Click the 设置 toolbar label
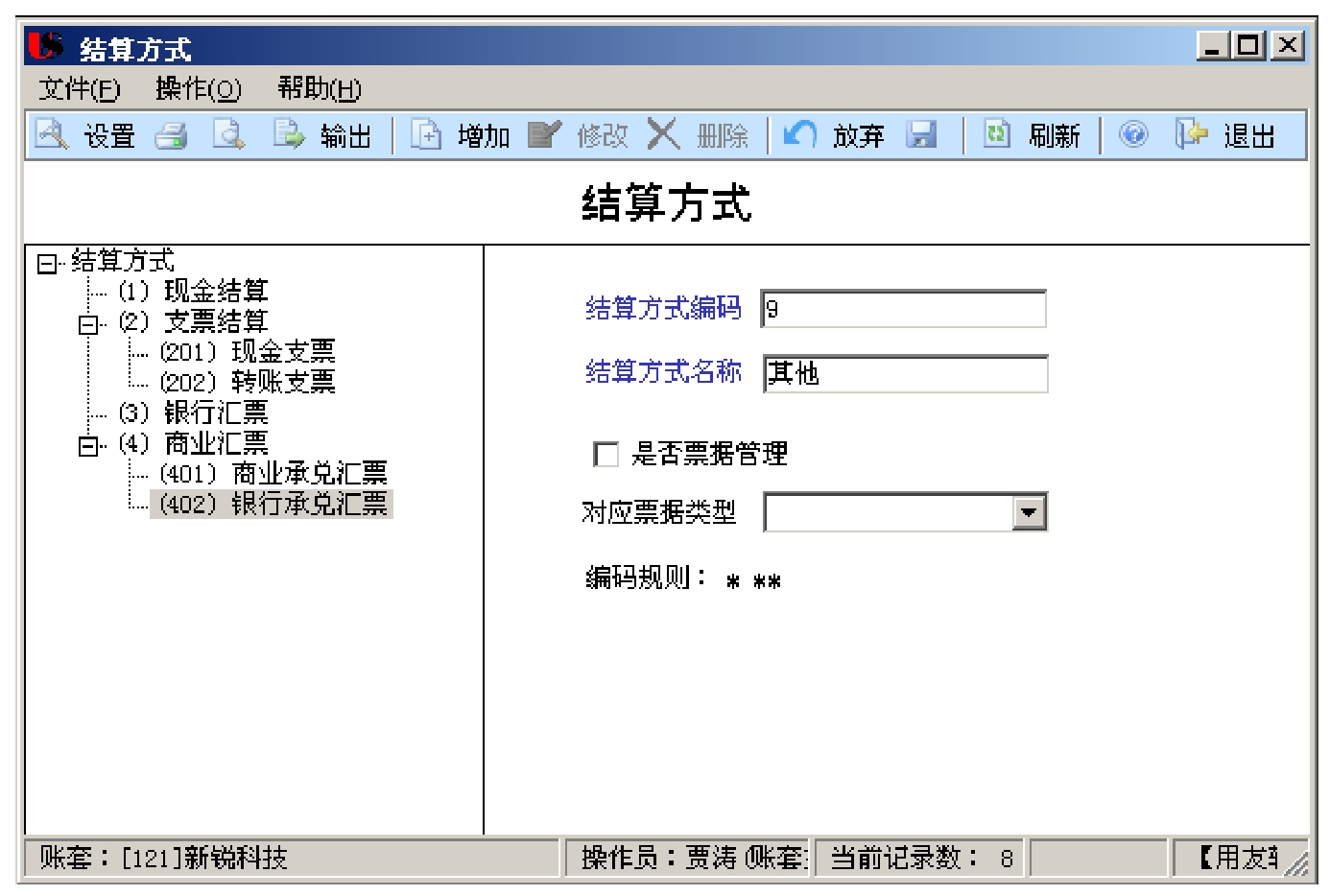The image size is (1330, 896). (x=109, y=136)
